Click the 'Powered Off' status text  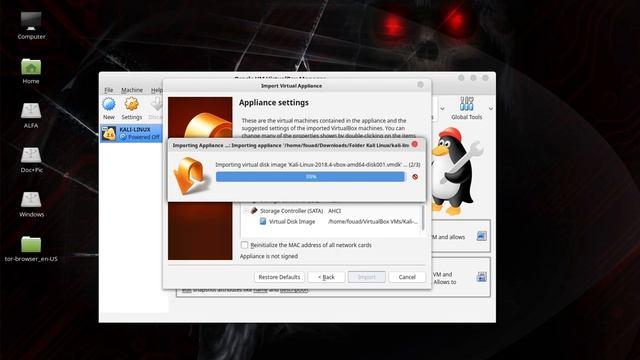144,137
